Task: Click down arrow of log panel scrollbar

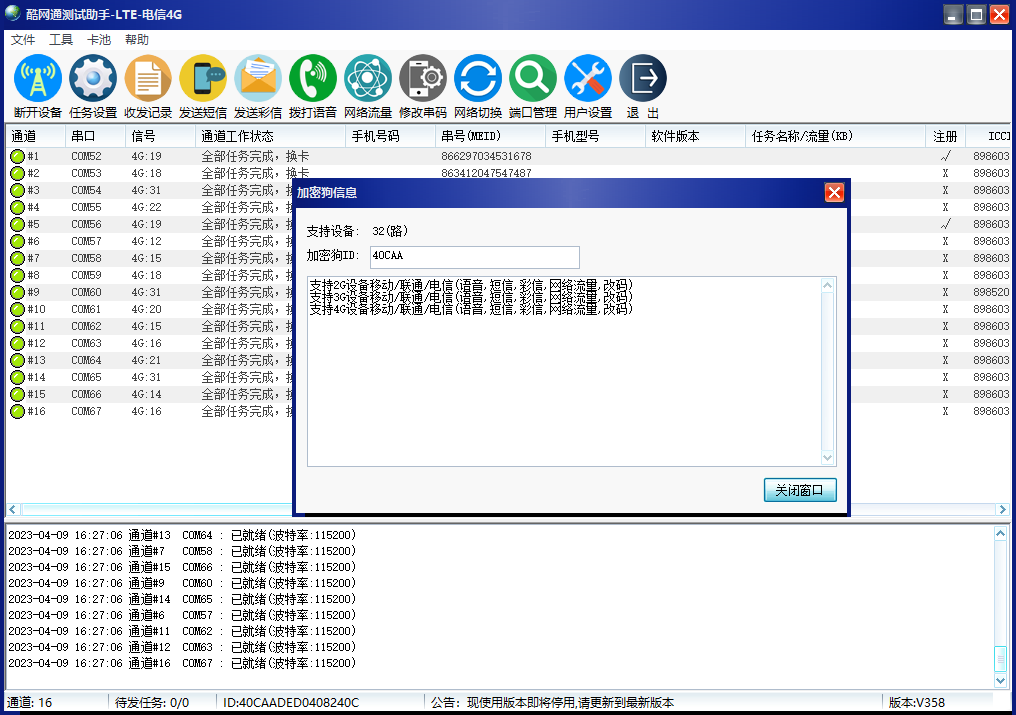Action: (x=1000, y=681)
